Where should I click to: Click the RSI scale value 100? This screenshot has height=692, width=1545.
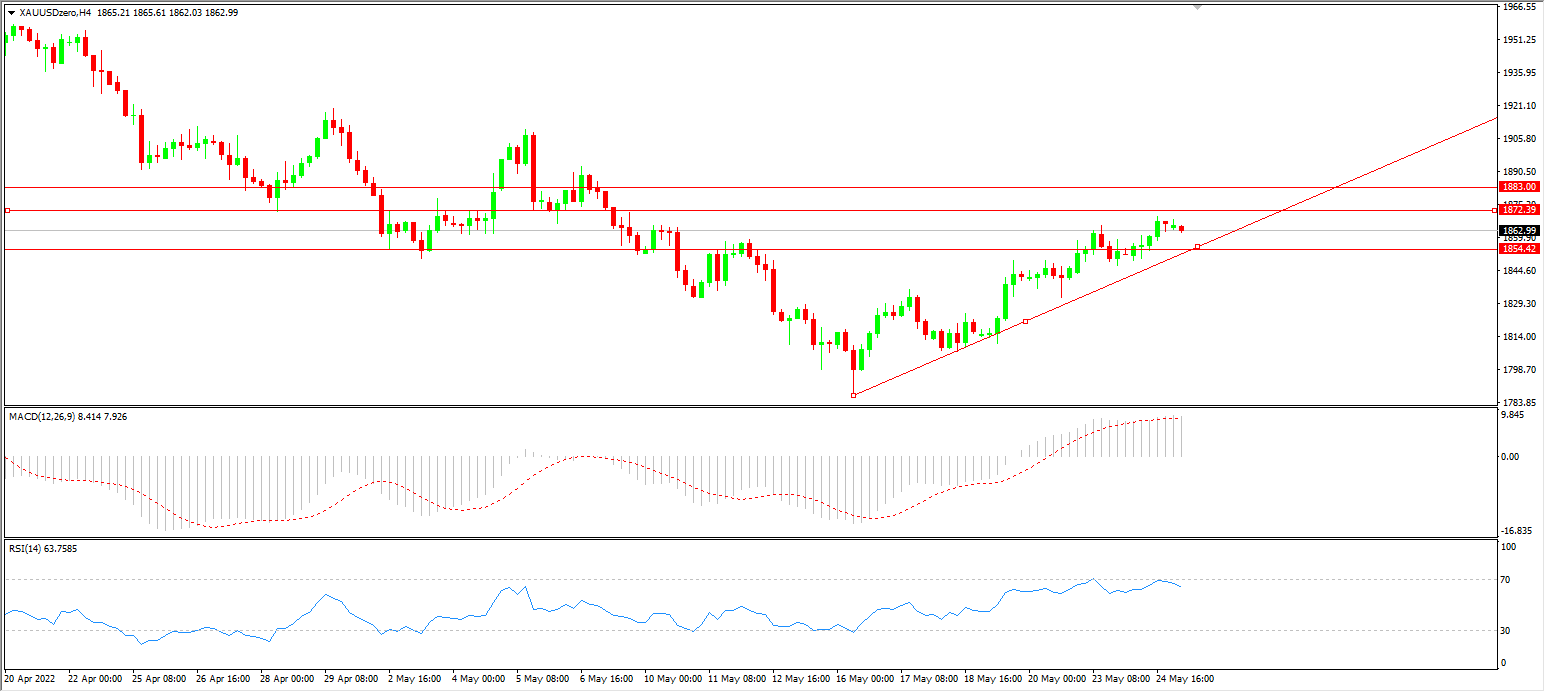1511,547
